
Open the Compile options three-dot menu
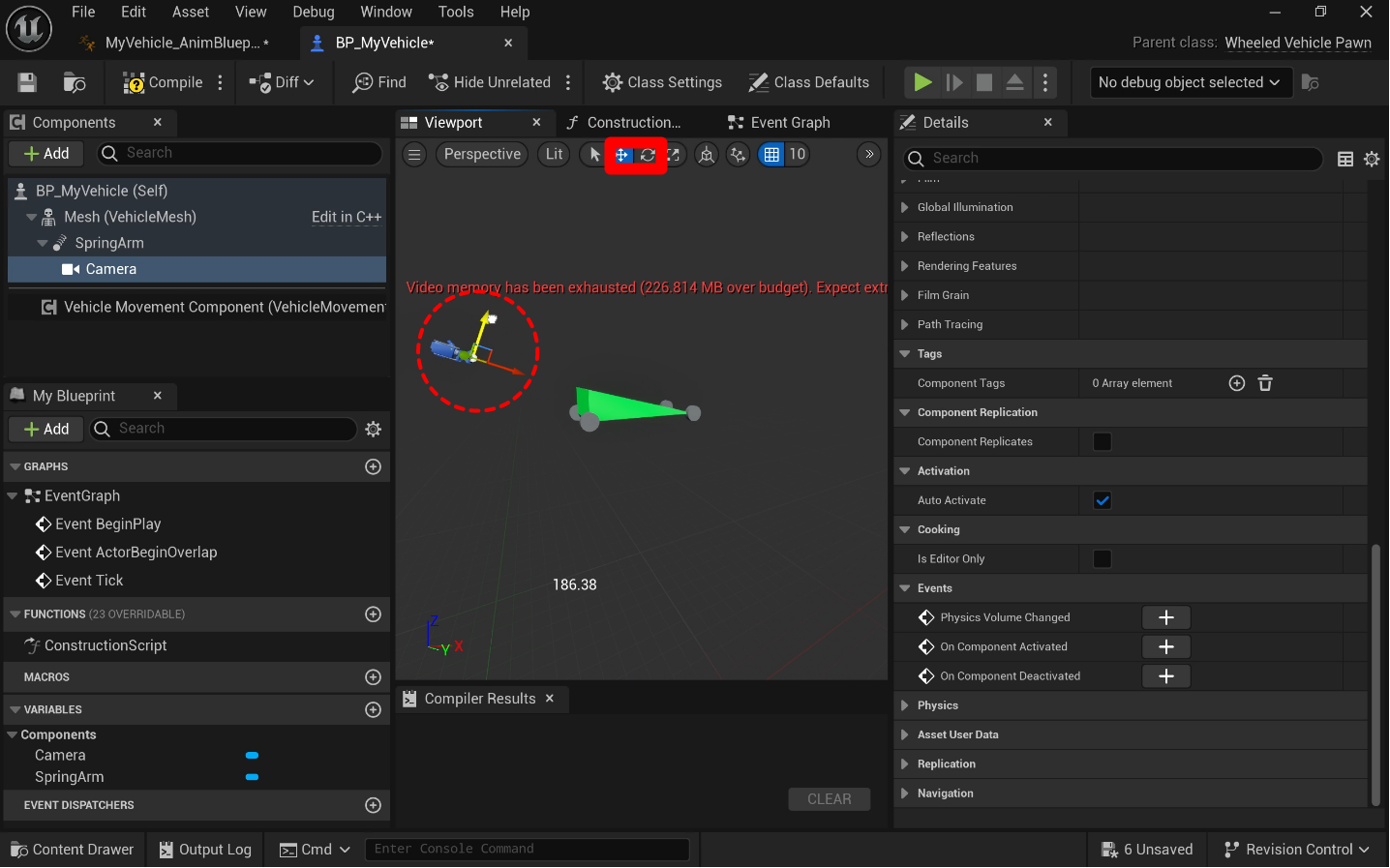[x=221, y=82]
